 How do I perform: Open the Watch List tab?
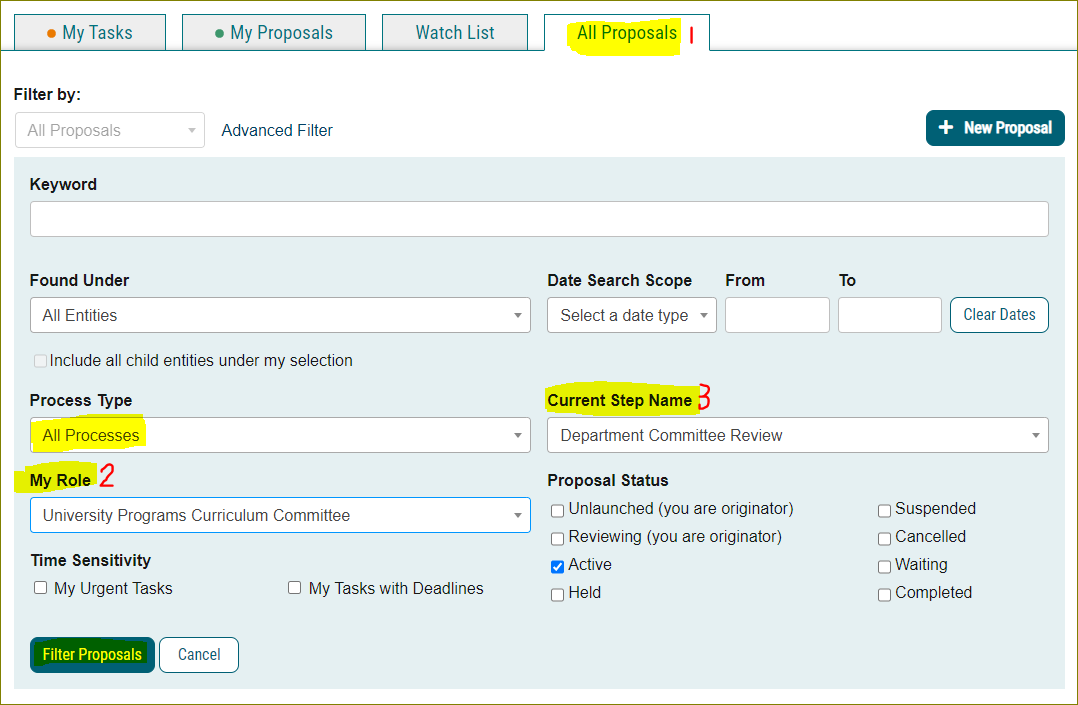pos(454,33)
